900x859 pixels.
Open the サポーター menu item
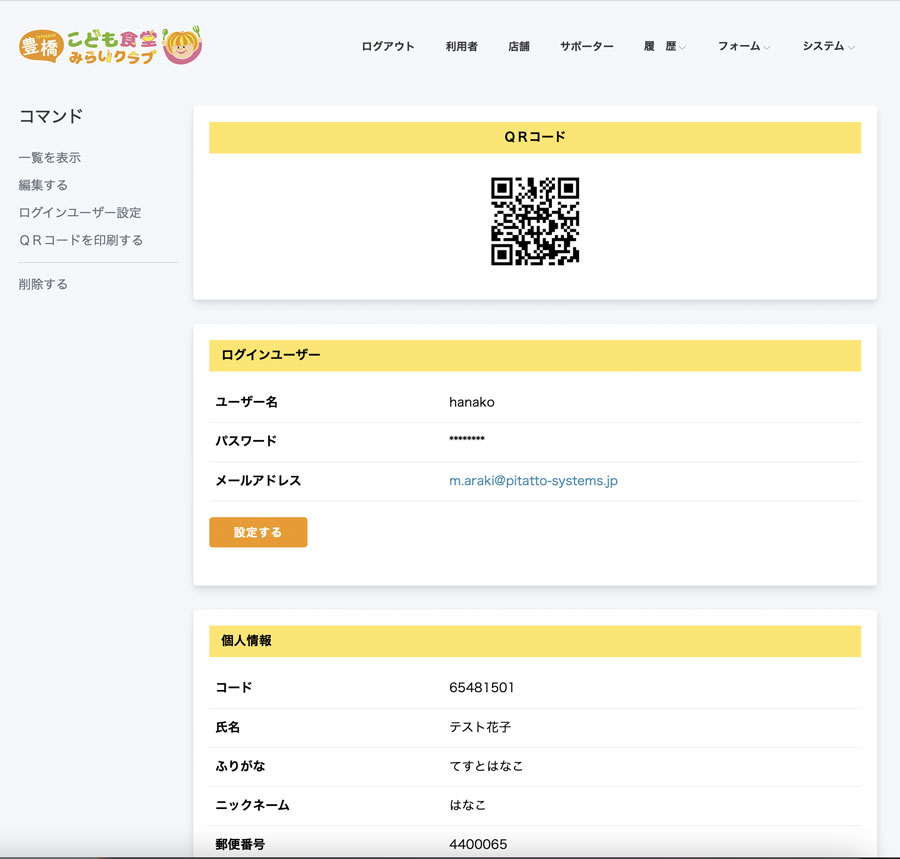(x=586, y=46)
